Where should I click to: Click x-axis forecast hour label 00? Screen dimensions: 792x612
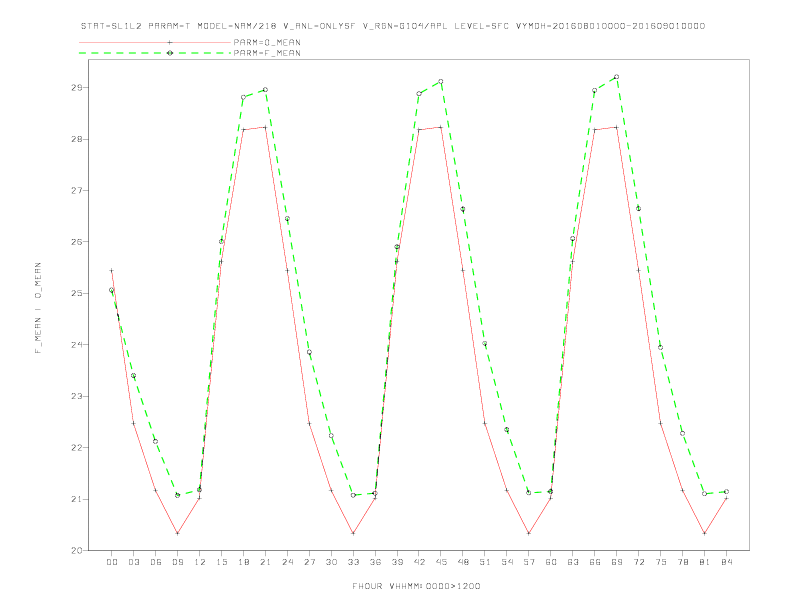click(112, 562)
